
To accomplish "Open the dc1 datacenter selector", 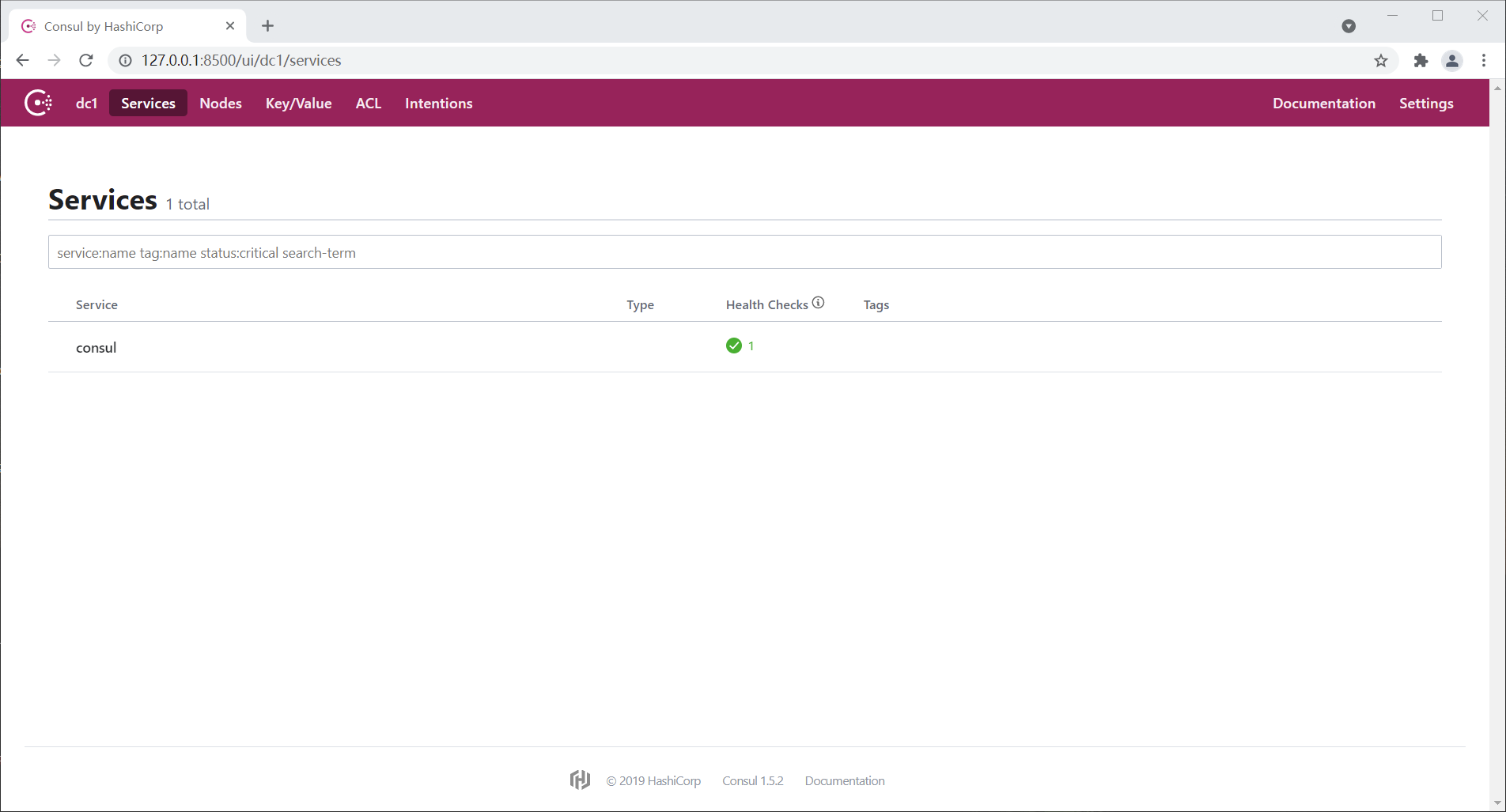I will (x=86, y=104).
